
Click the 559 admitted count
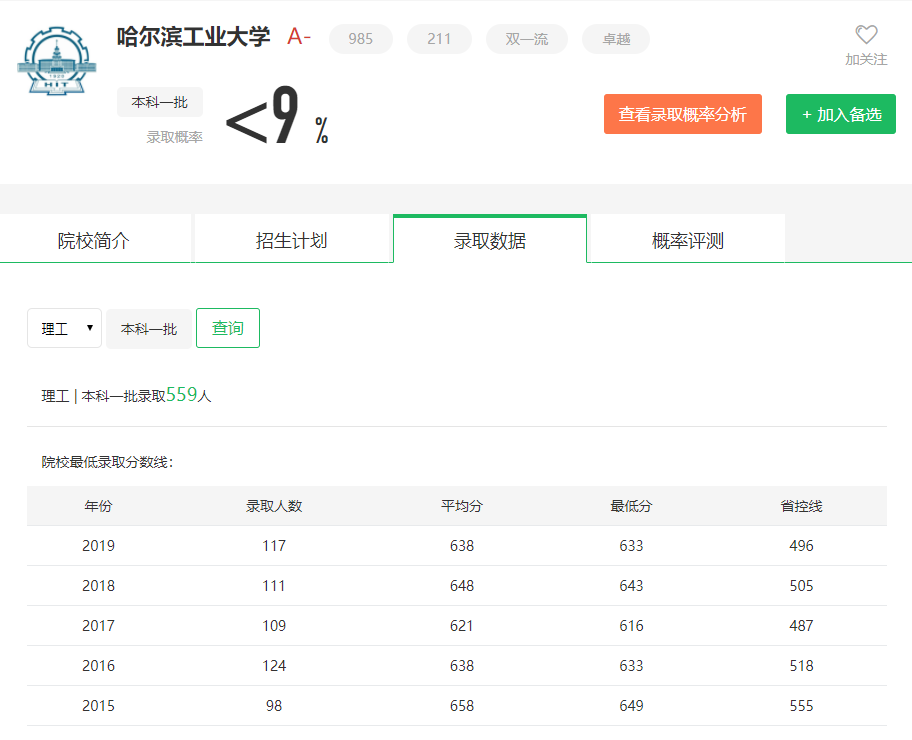181,394
